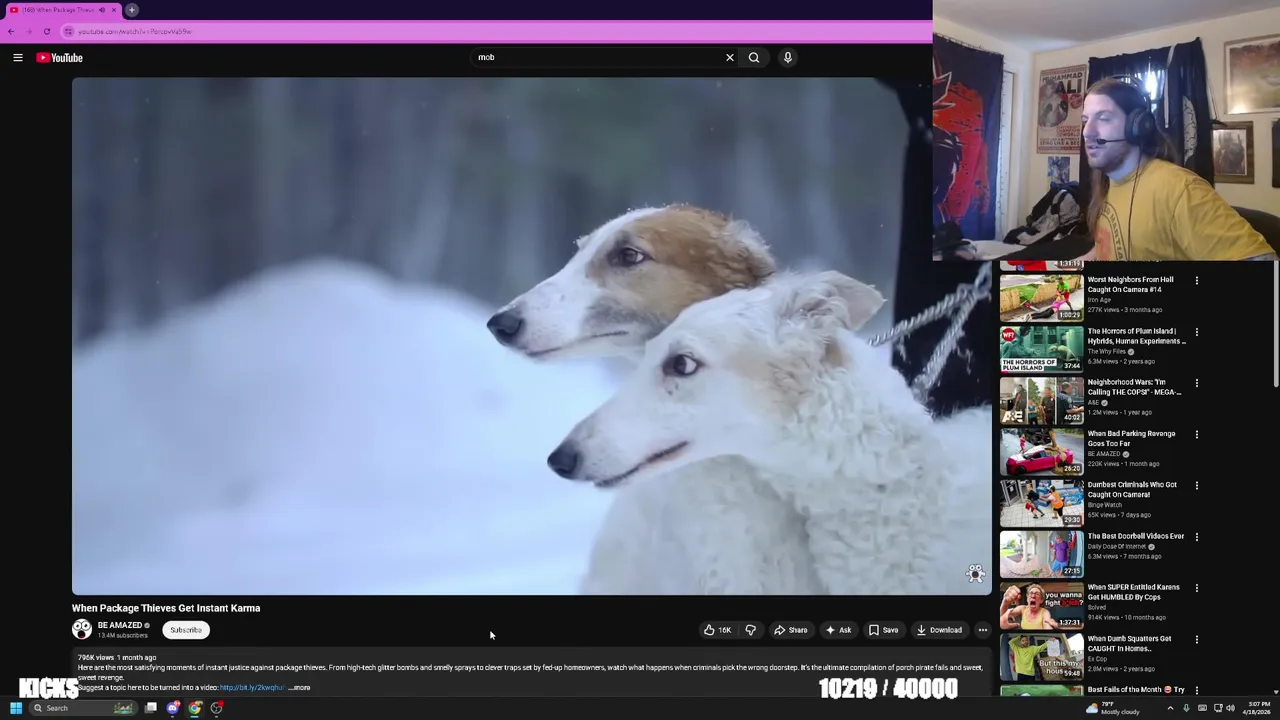Viewport: 1280px width, 720px height.
Task: Click title 'Best Fails of the Month'
Action: click(1136, 690)
